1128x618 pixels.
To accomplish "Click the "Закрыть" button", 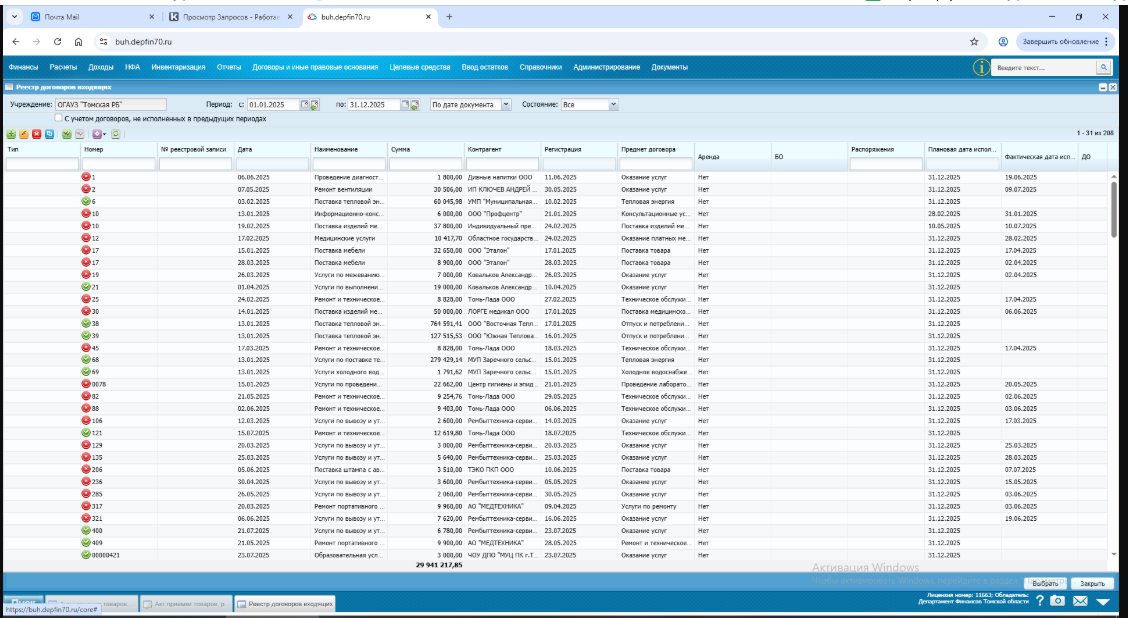I will (1092, 583).
